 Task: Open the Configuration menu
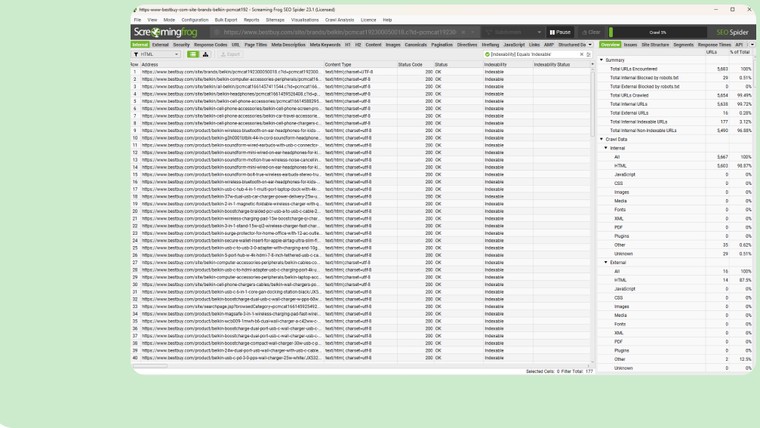195,20
